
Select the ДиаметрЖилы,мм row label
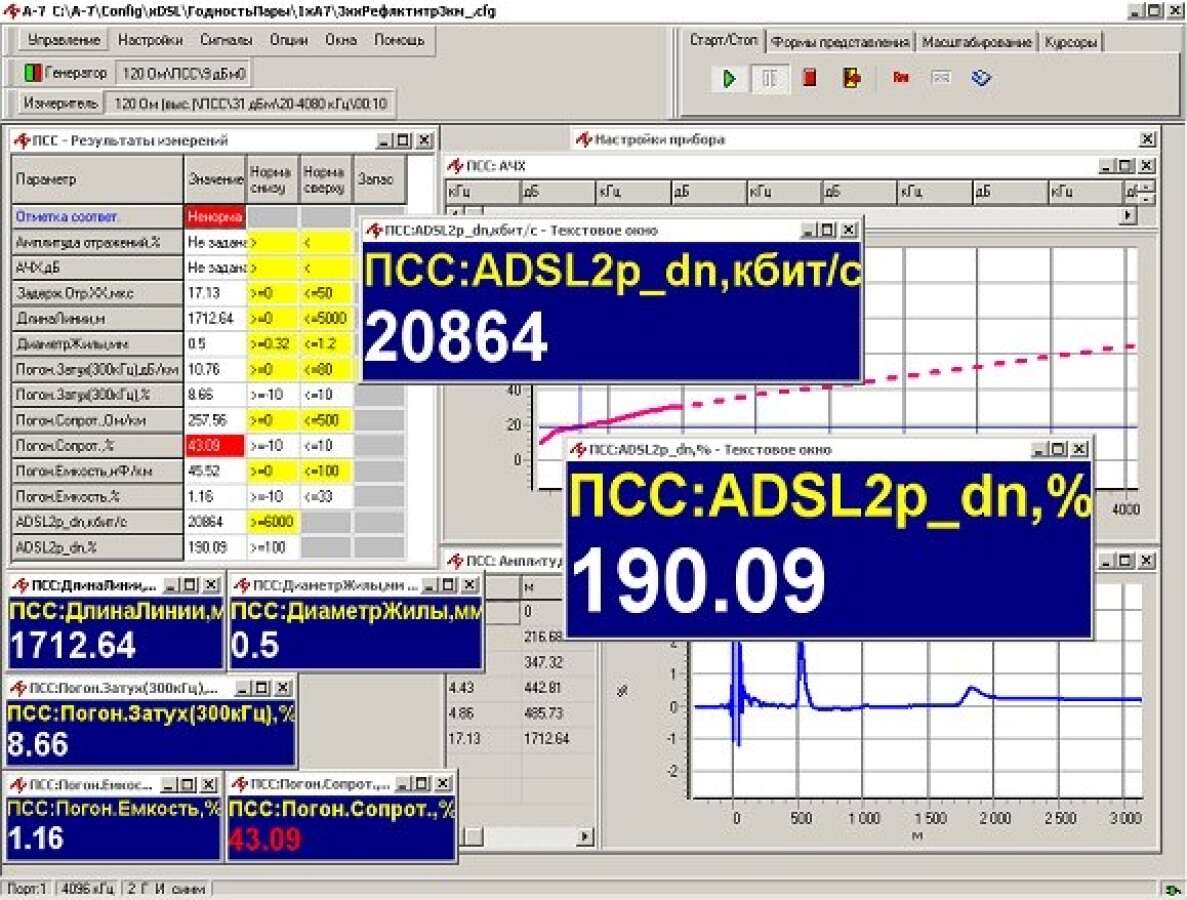coord(97,344)
